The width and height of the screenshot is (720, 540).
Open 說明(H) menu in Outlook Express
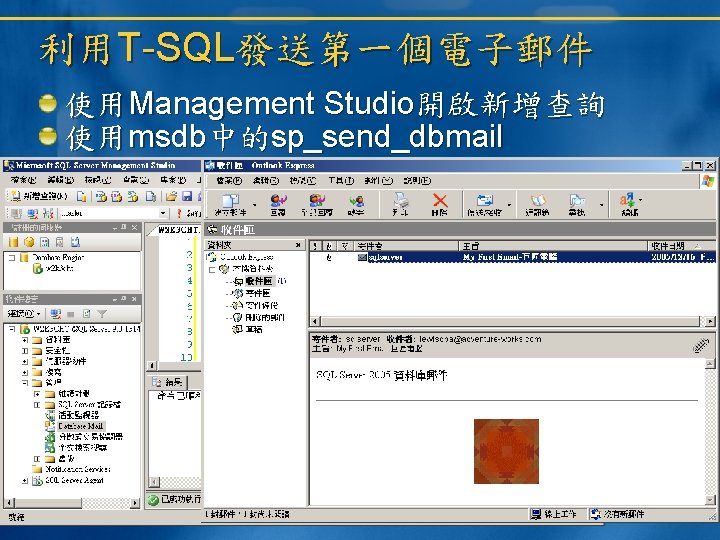416,180
